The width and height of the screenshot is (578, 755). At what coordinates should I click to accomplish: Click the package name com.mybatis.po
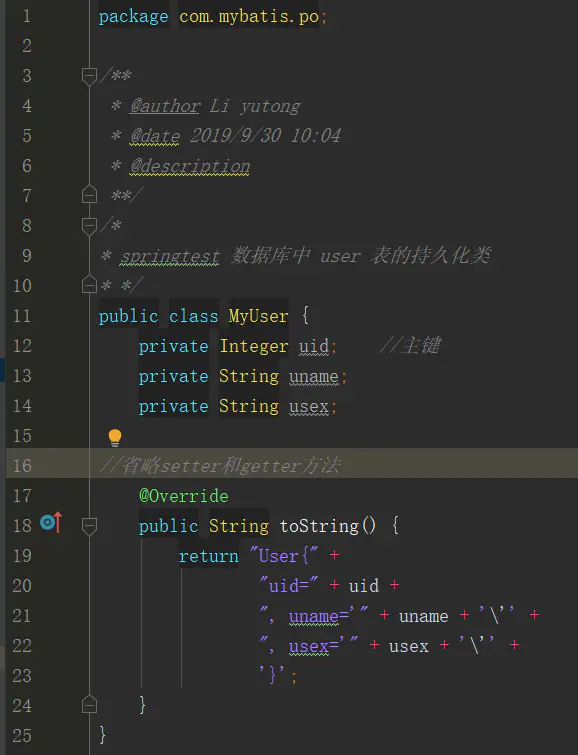click(x=249, y=17)
